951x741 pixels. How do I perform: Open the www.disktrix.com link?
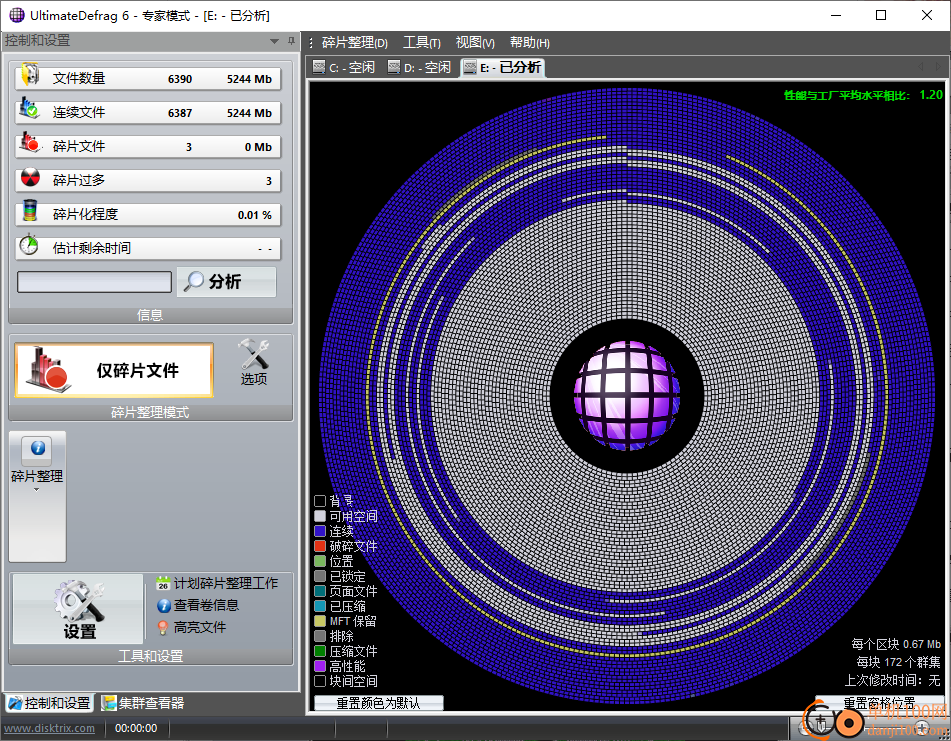point(50,728)
